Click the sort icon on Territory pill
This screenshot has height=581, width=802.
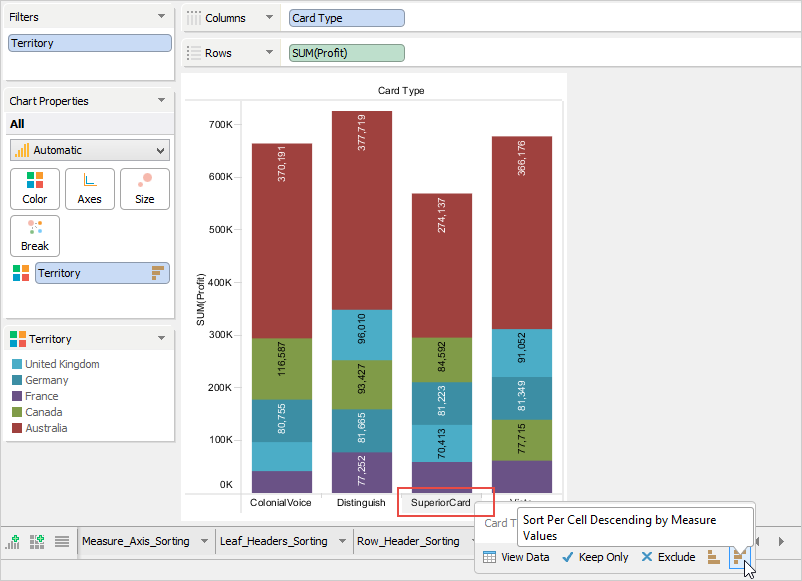tap(157, 273)
